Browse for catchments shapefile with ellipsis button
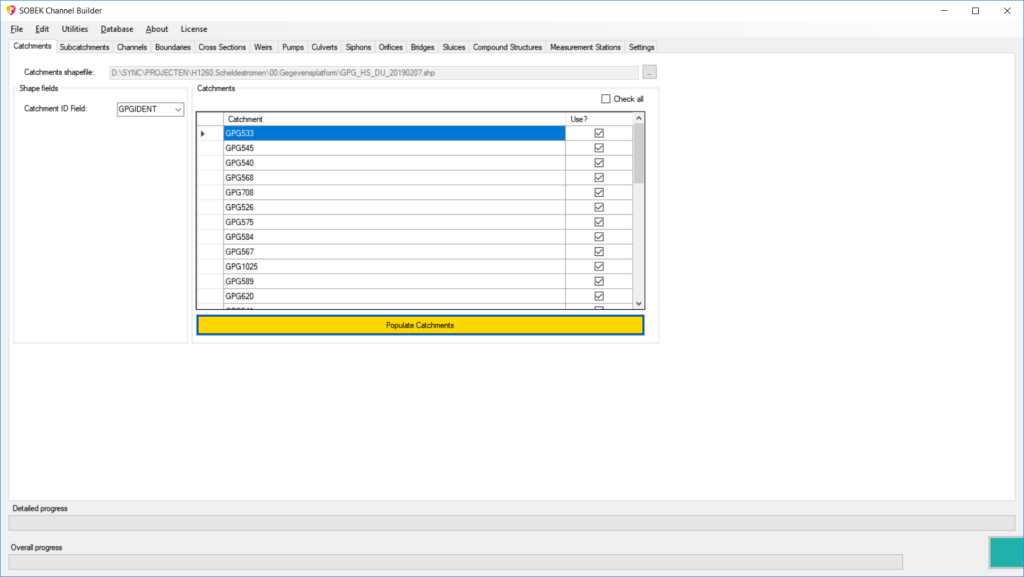 [649, 72]
